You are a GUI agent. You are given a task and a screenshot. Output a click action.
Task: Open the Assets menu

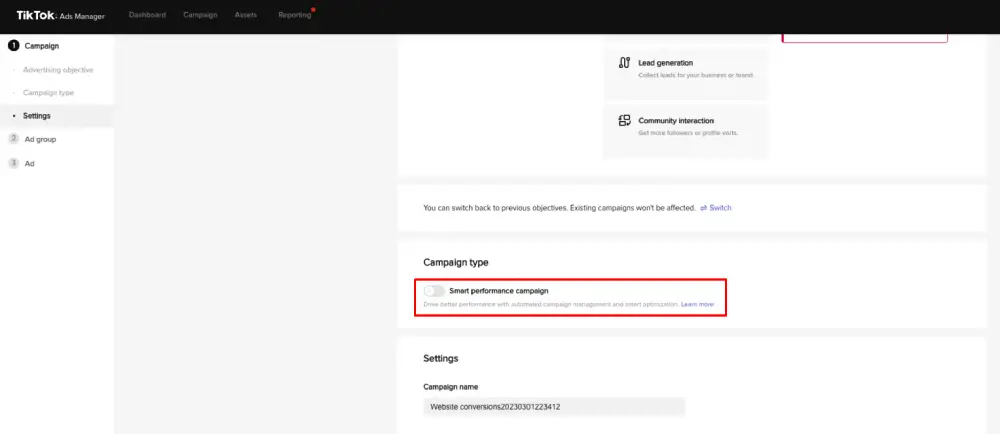(246, 15)
